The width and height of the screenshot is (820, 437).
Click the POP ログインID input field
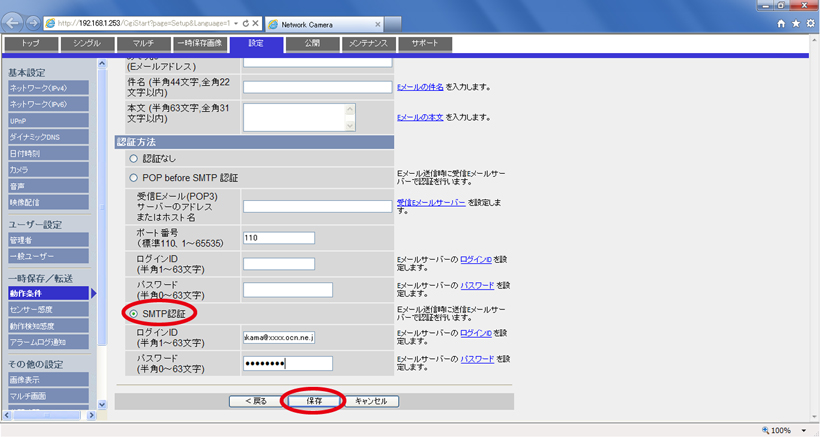tap(279, 263)
